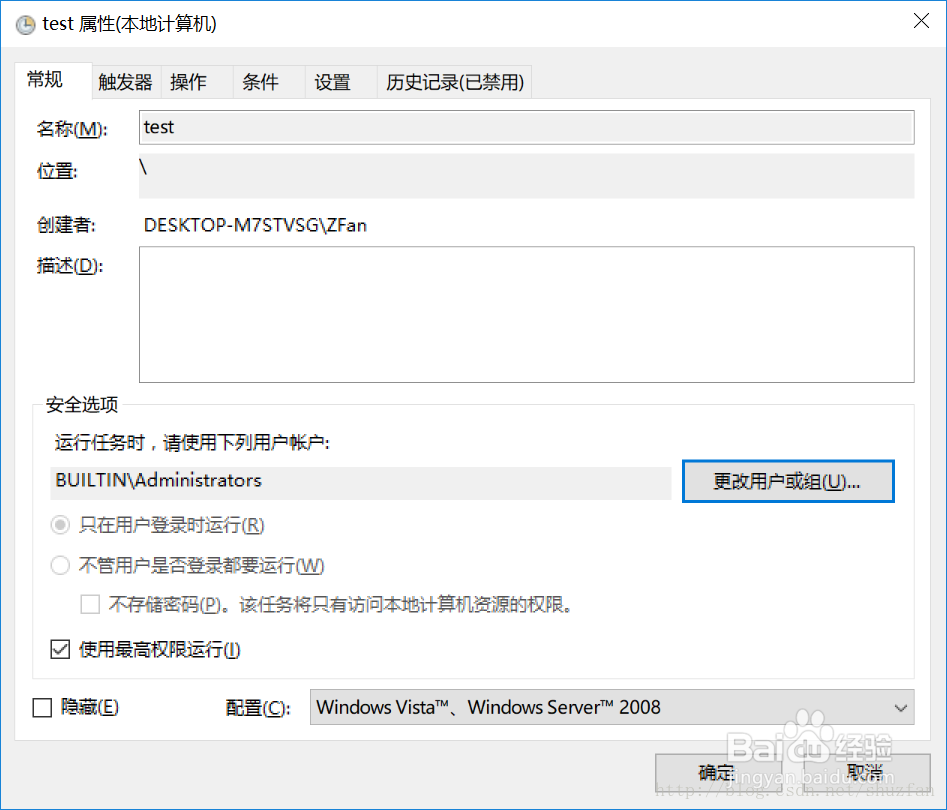Click the task clock icon in the title bar

25,25
